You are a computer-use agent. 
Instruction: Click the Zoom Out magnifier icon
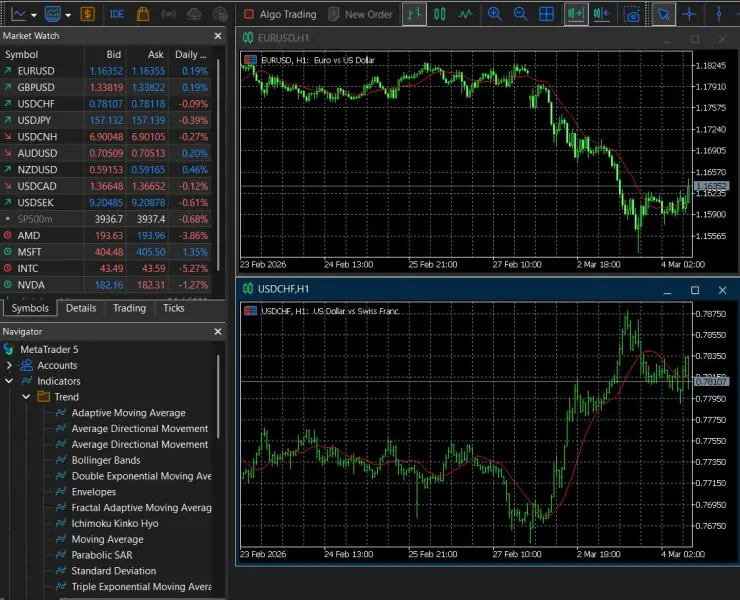pos(520,15)
